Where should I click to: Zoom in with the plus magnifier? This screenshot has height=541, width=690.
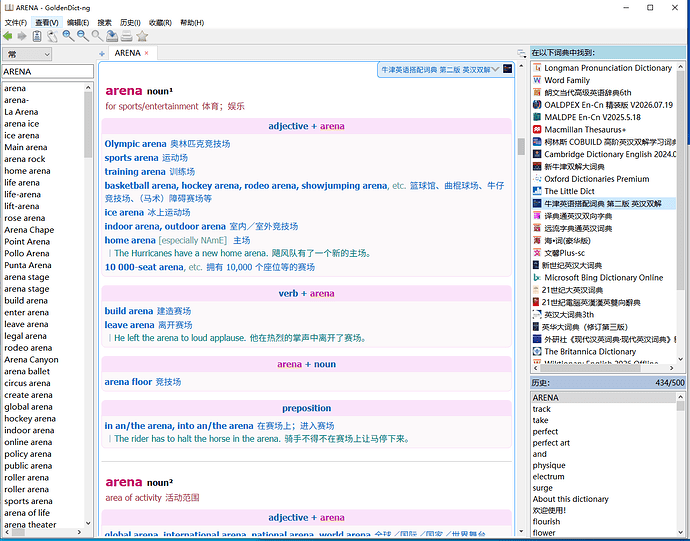point(68,36)
